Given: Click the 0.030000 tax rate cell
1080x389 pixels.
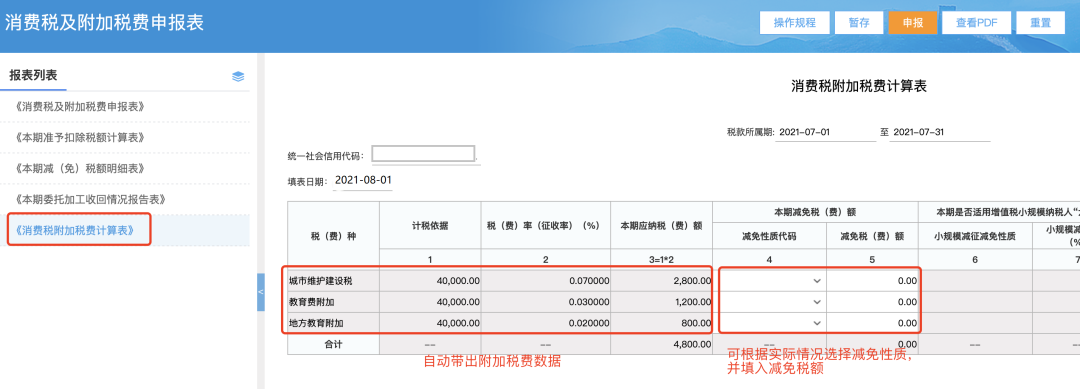Looking at the screenshot, I should click(x=546, y=302).
